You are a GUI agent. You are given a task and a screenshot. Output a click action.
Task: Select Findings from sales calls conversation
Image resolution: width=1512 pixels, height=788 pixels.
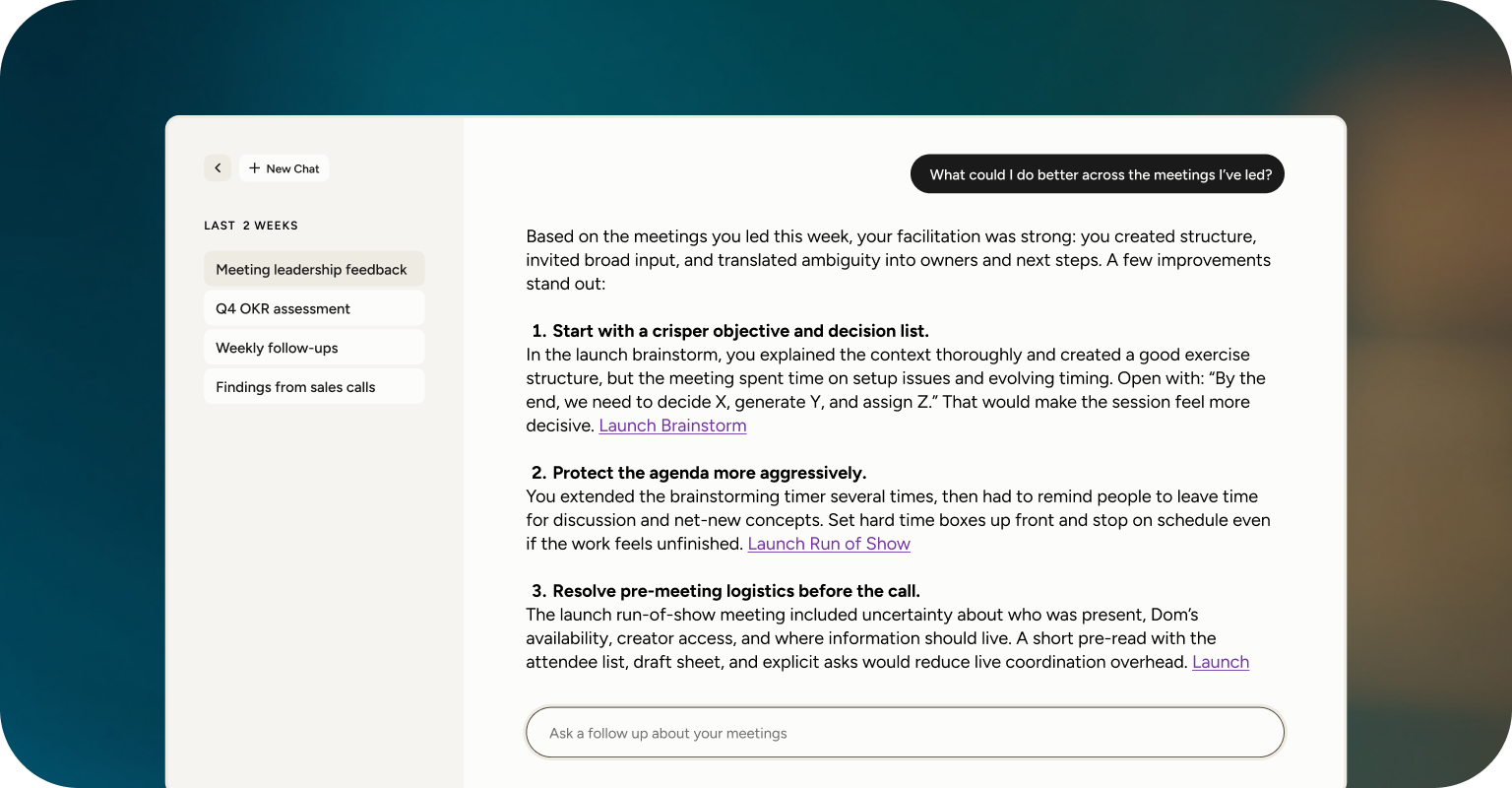pyautogui.click(x=314, y=387)
